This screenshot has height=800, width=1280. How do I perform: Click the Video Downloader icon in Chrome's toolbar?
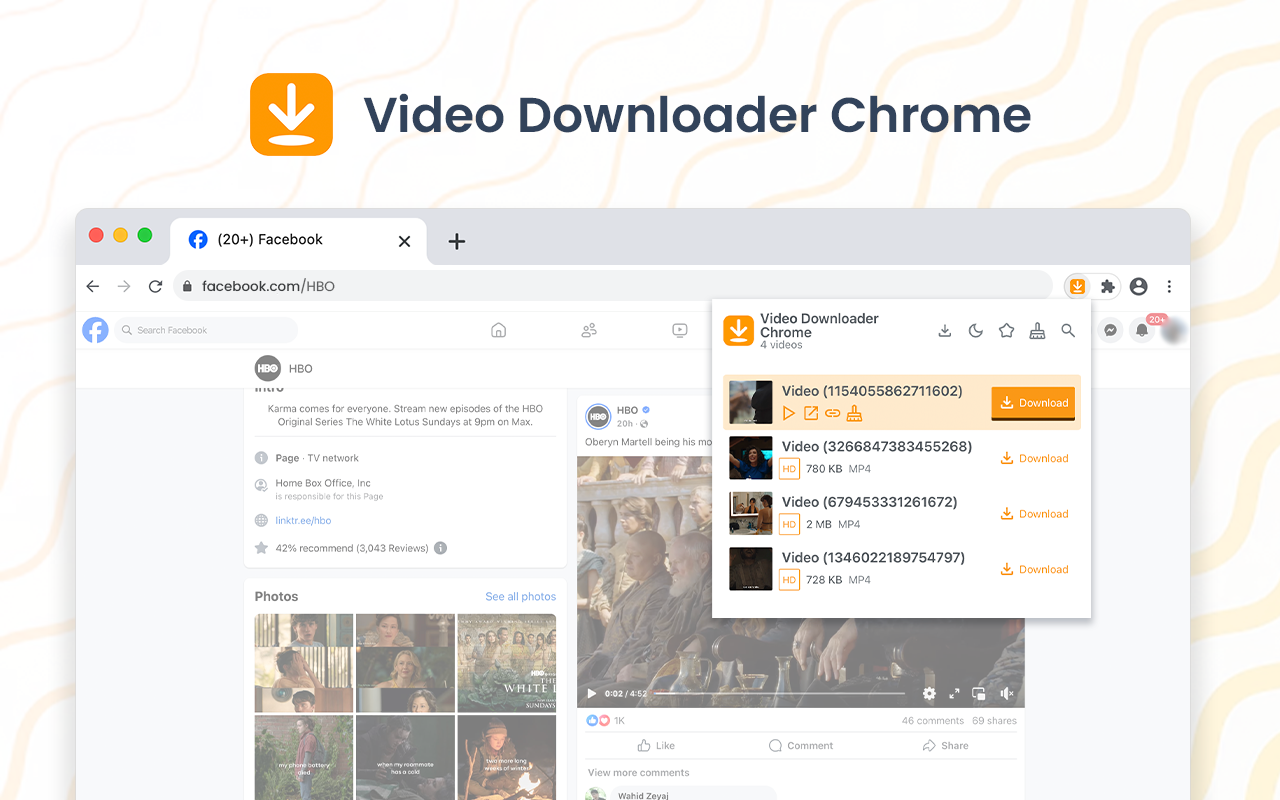1077,286
